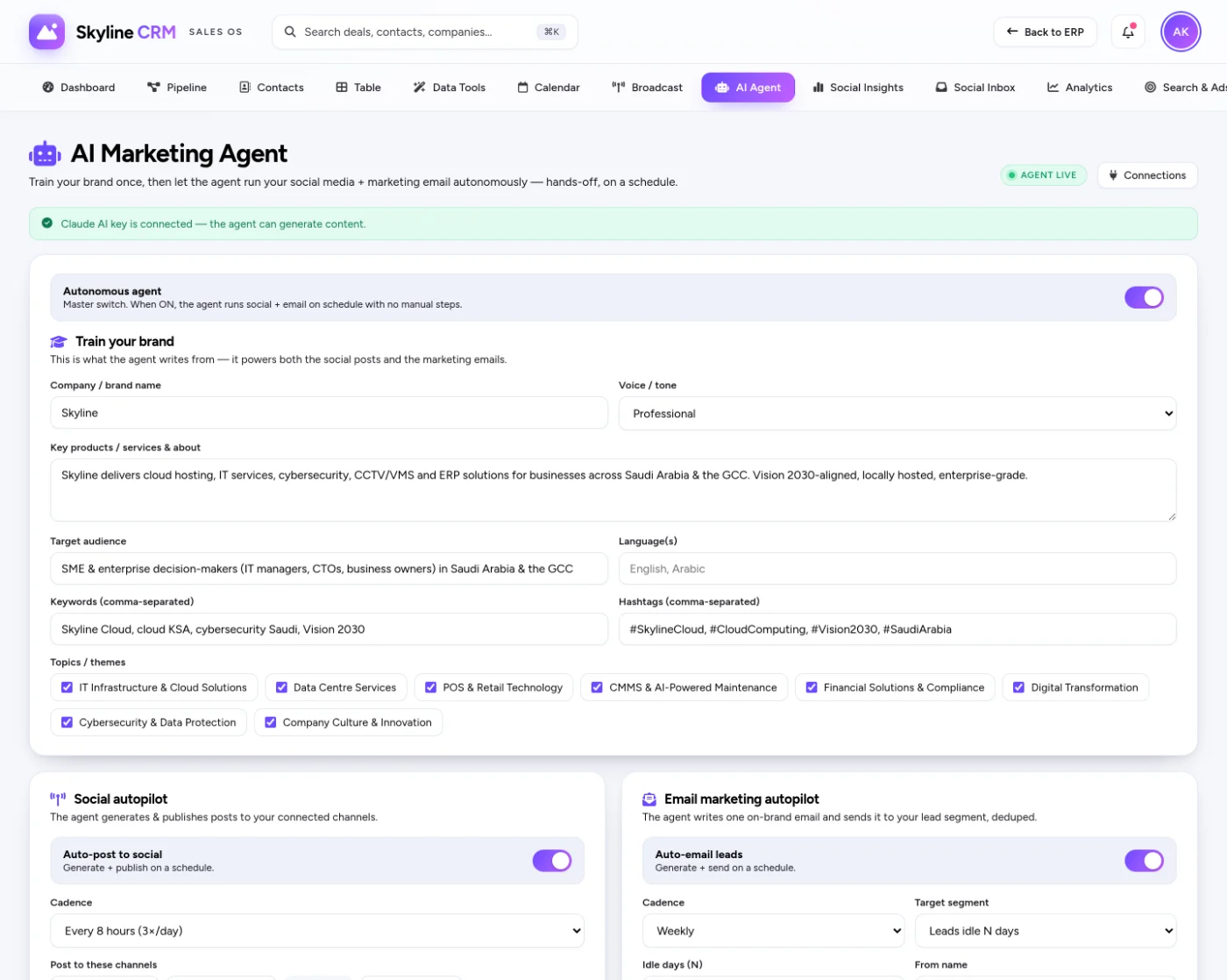Screen dimensions: 1227x980
Task: Click the Pipeline nav icon
Action: click(x=153, y=88)
